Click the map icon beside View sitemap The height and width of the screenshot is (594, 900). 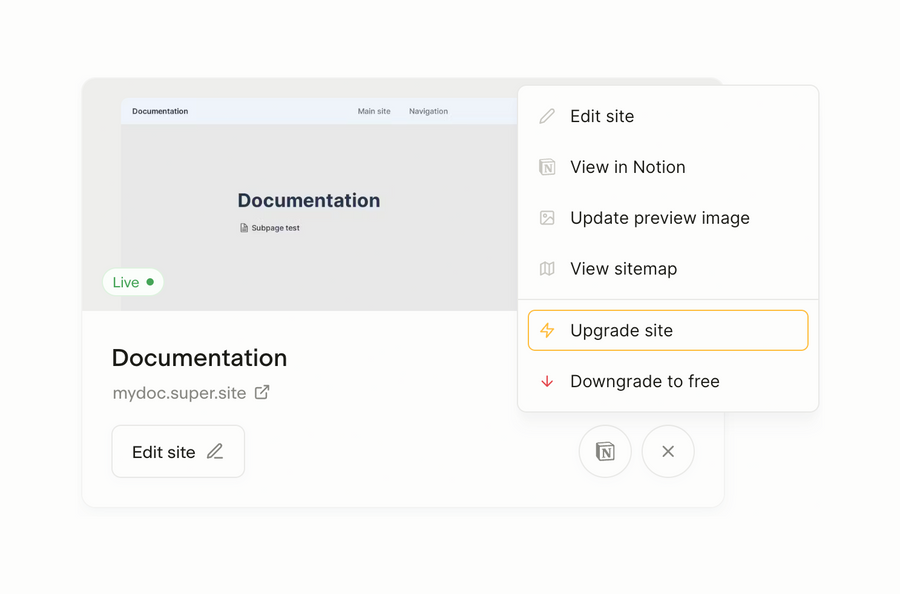tap(546, 269)
